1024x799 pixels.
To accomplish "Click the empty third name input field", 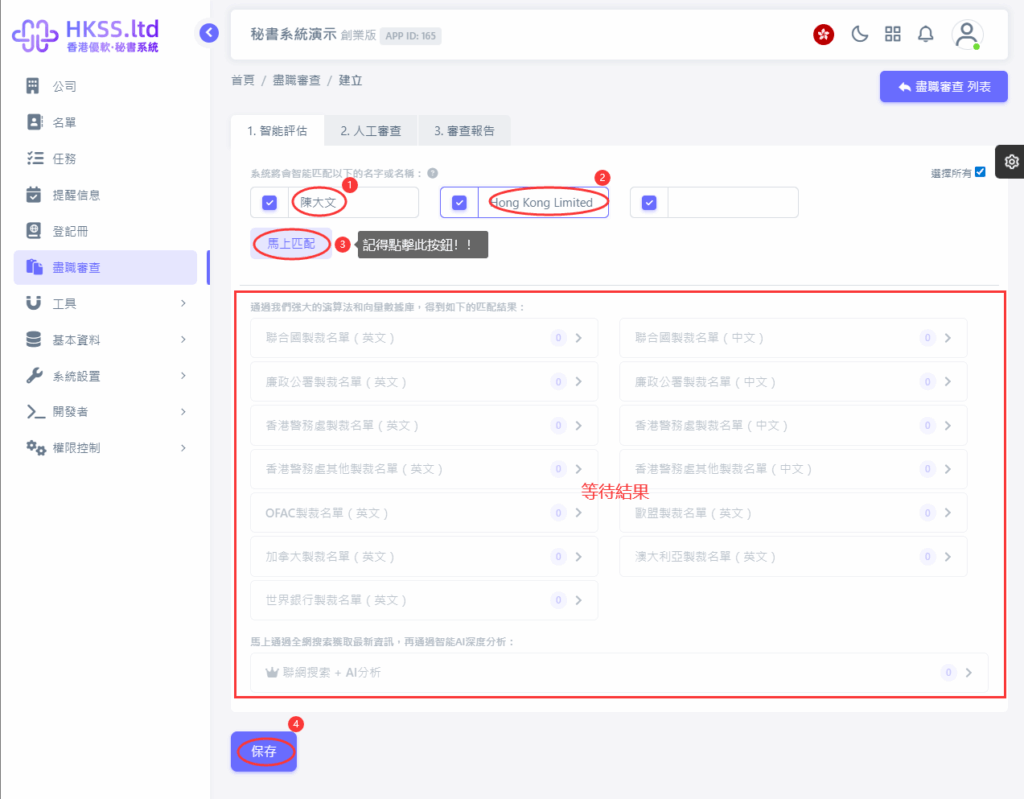I will tap(732, 203).
